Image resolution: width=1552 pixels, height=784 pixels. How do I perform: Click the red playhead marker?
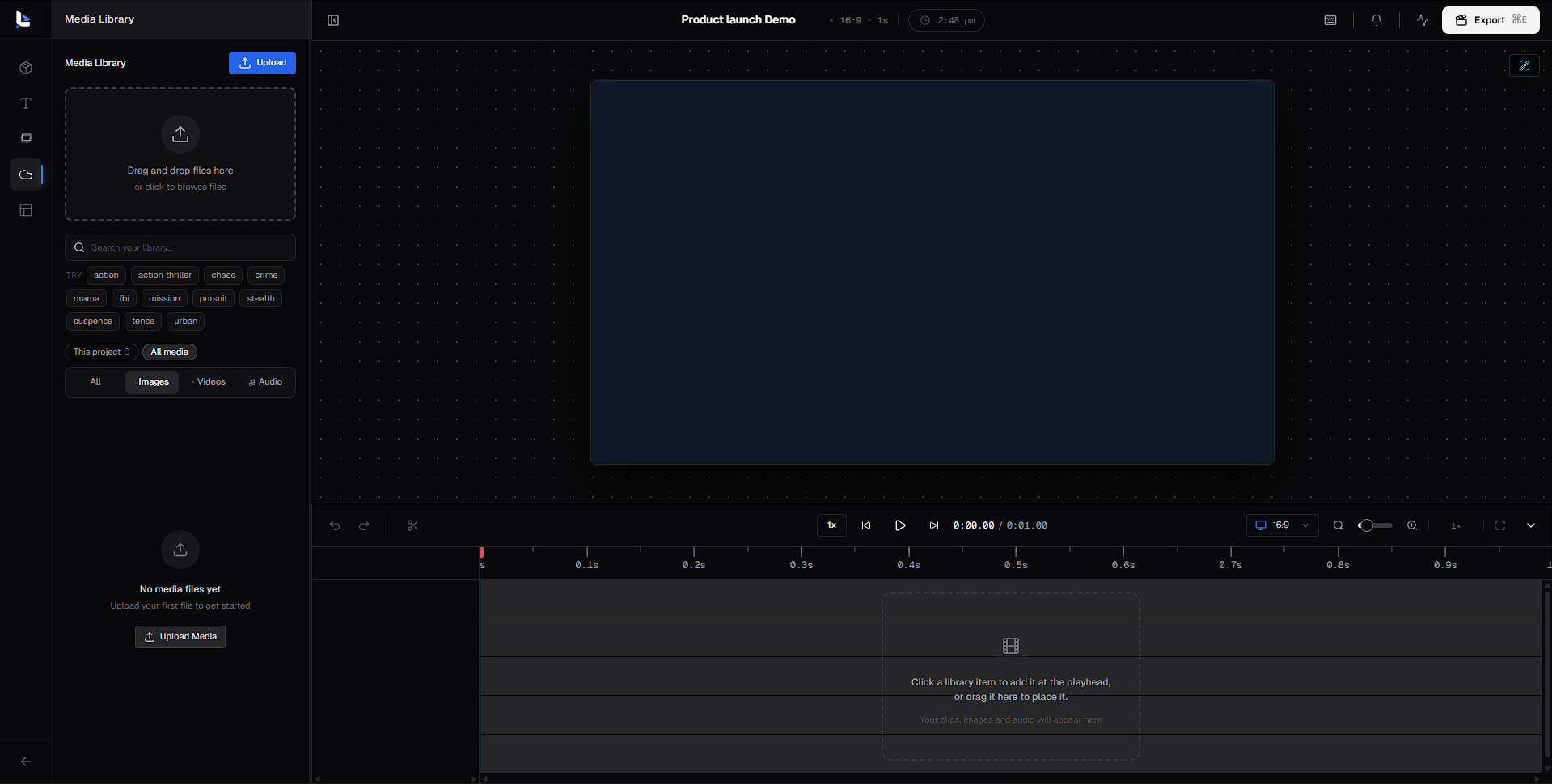point(481,553)
